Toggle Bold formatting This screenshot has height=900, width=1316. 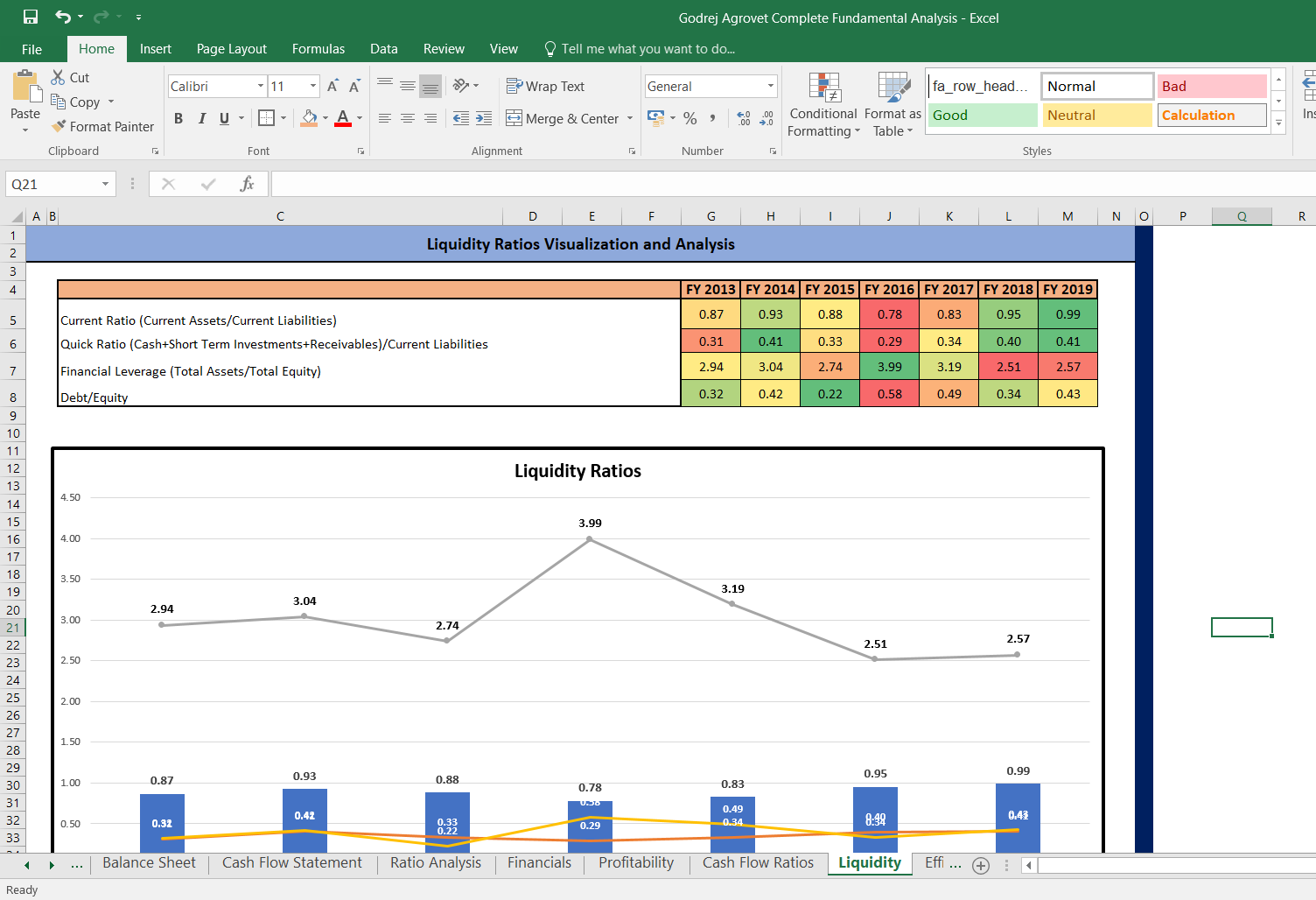coord(178,118)
